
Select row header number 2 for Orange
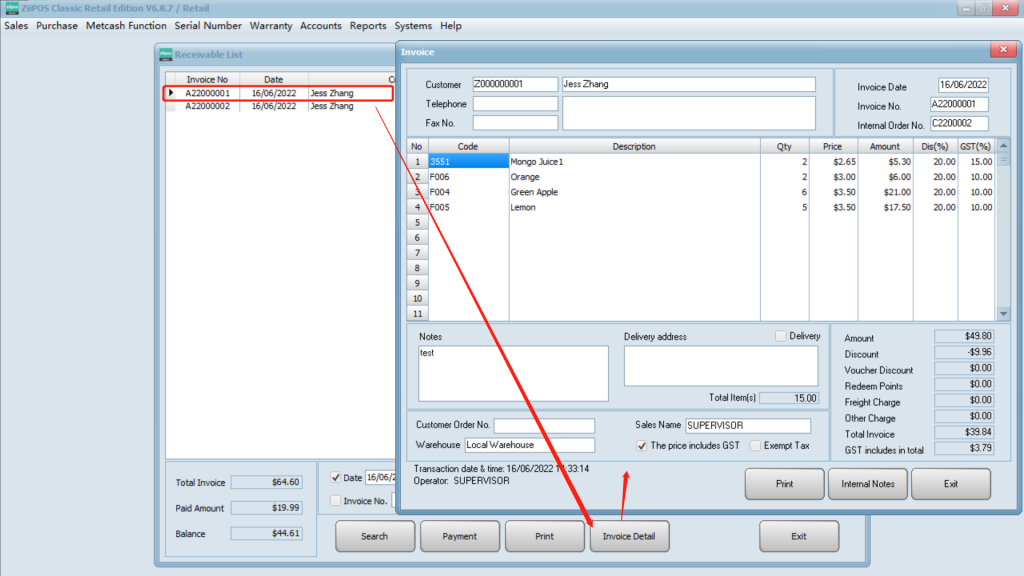click(417, 177)
